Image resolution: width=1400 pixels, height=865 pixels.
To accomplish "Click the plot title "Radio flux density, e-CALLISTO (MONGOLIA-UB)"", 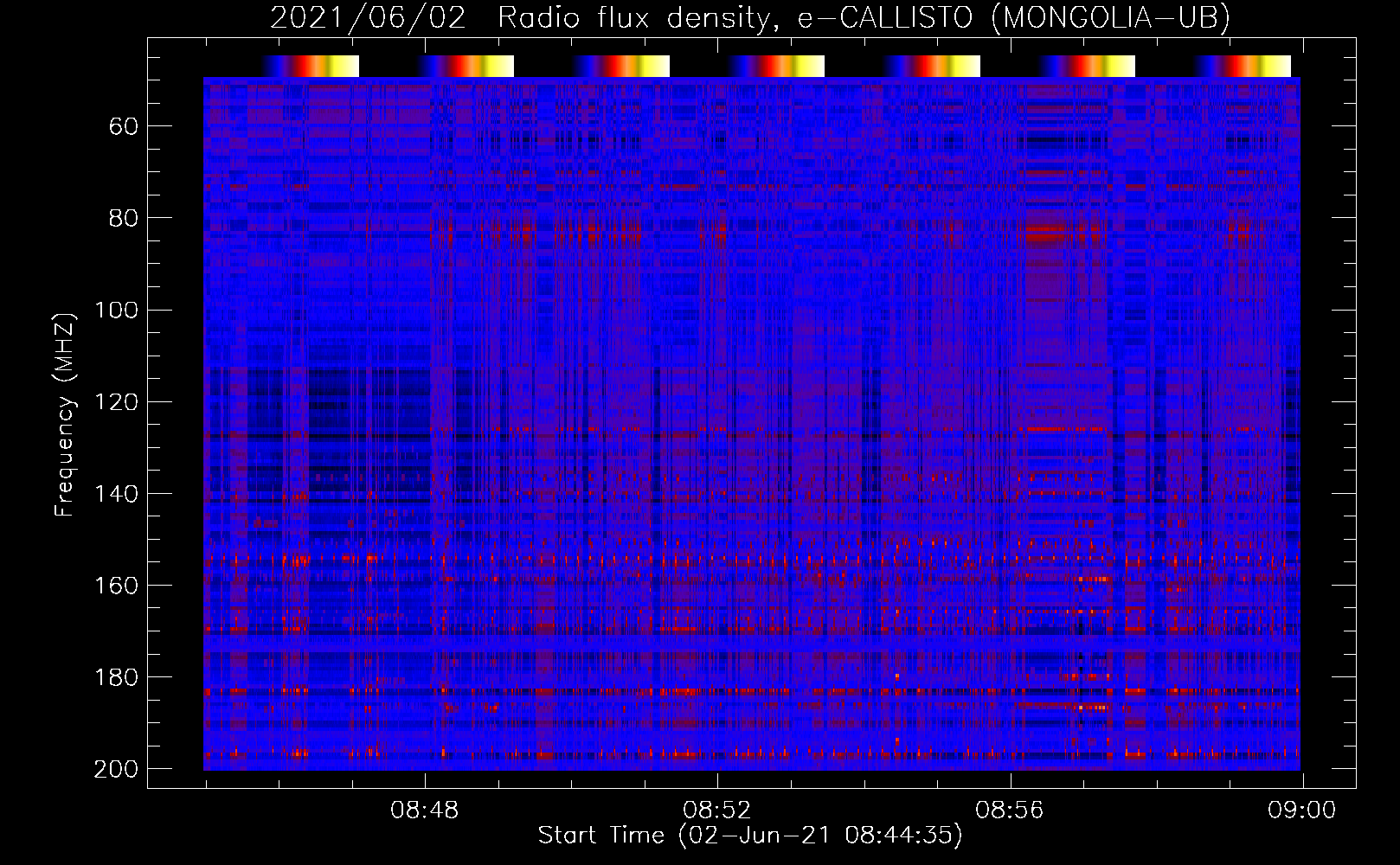I will 864,17.
